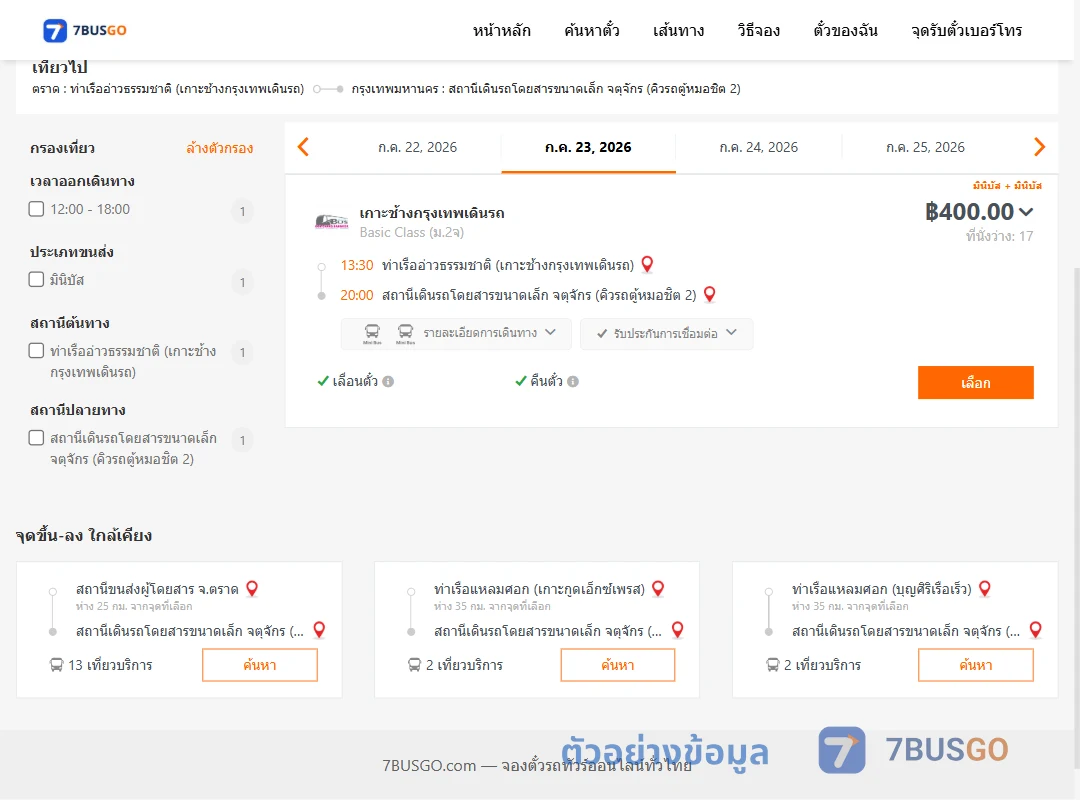1080x800 pixels.
Task: Click the 7BUSGO logo in header
Action: pos(85,30)
